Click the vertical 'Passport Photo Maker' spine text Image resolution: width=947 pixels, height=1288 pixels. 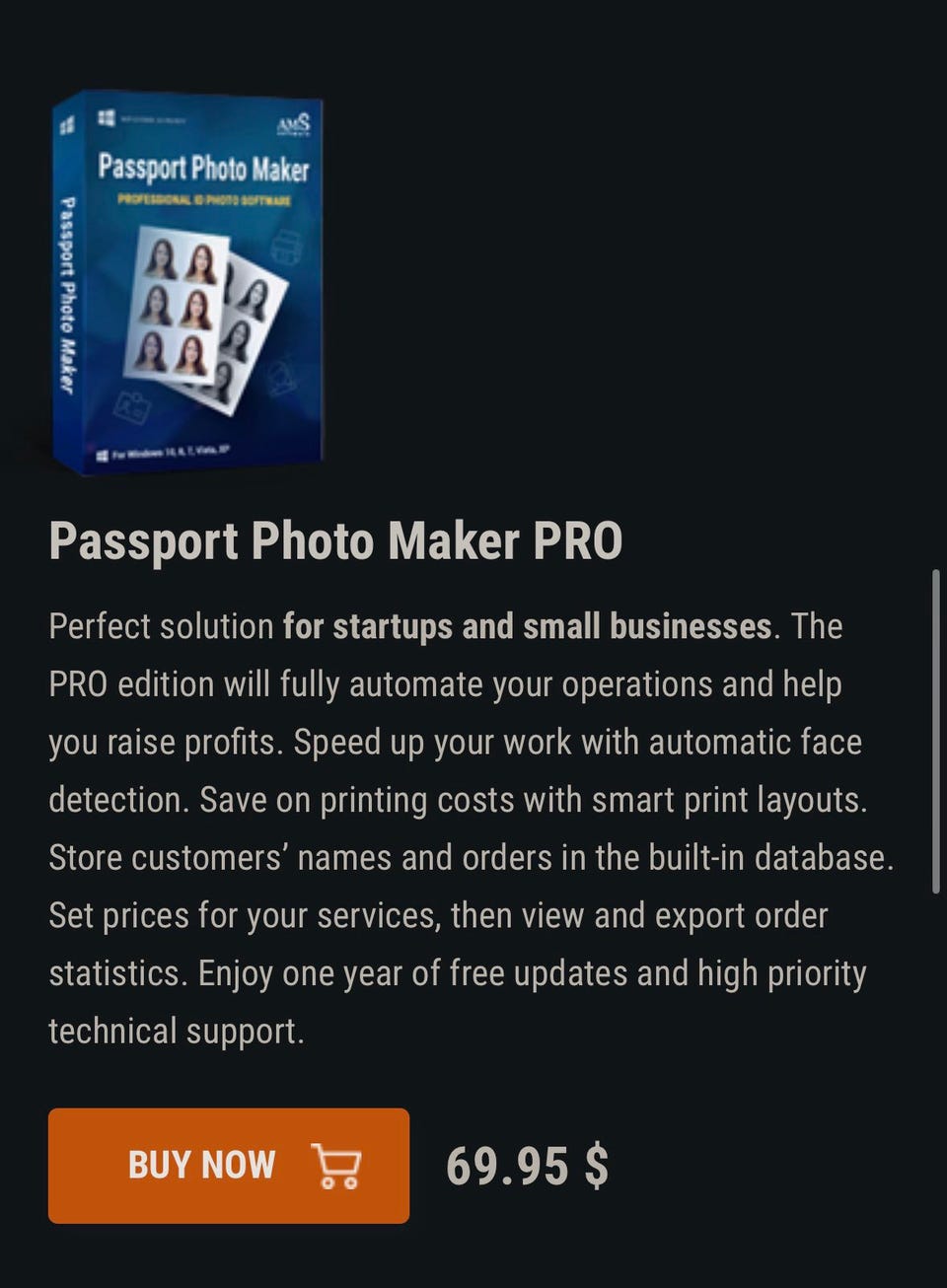coord(66,295)
